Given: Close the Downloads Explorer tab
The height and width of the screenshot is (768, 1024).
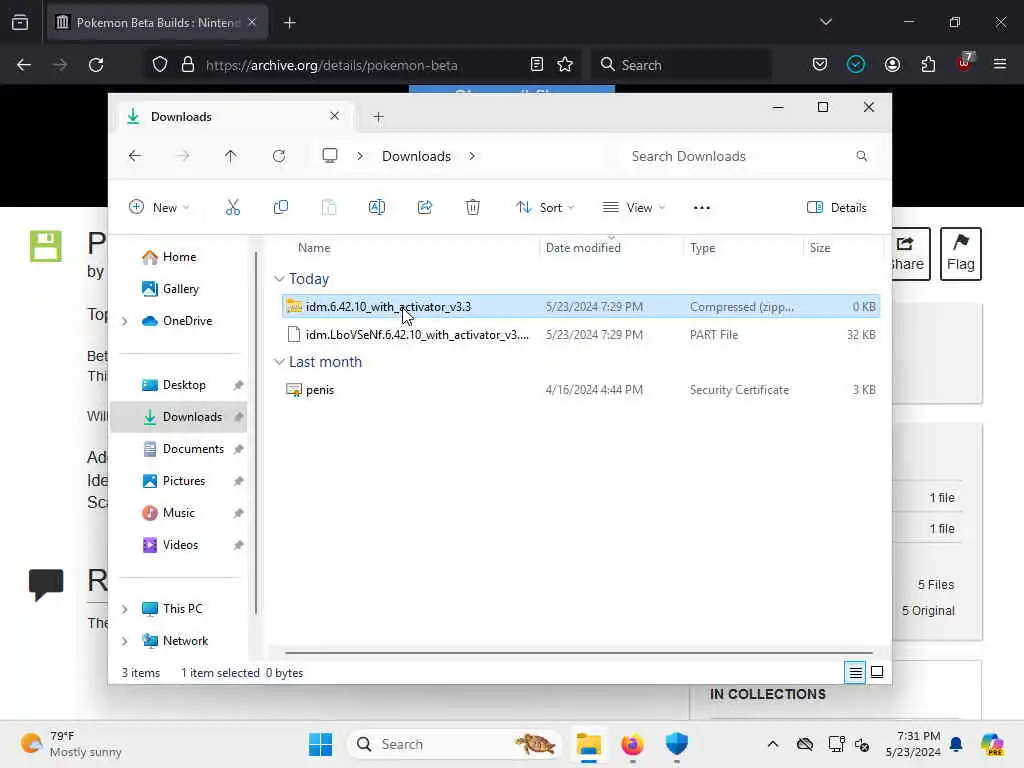Looking at the screenshot, I should click(334, 116).
